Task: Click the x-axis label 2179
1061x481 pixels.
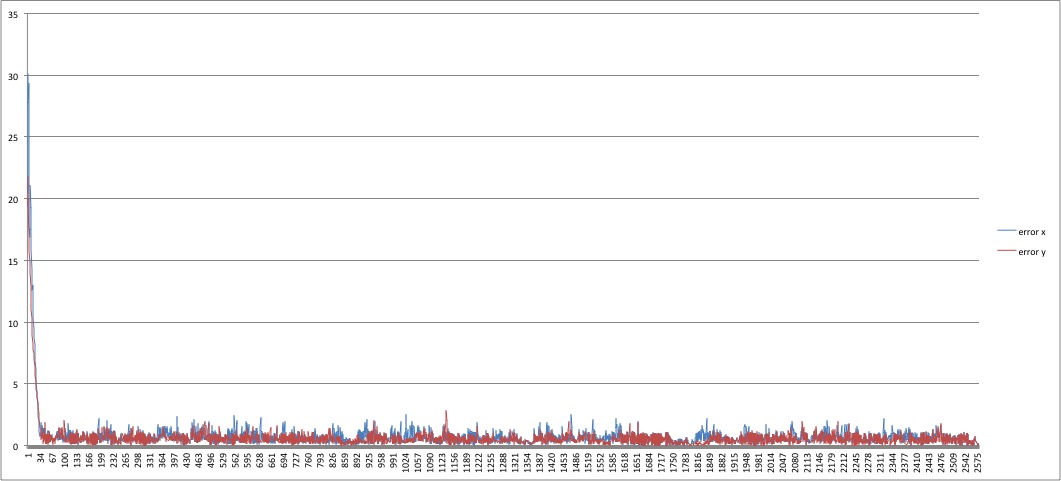Action: 832,461
